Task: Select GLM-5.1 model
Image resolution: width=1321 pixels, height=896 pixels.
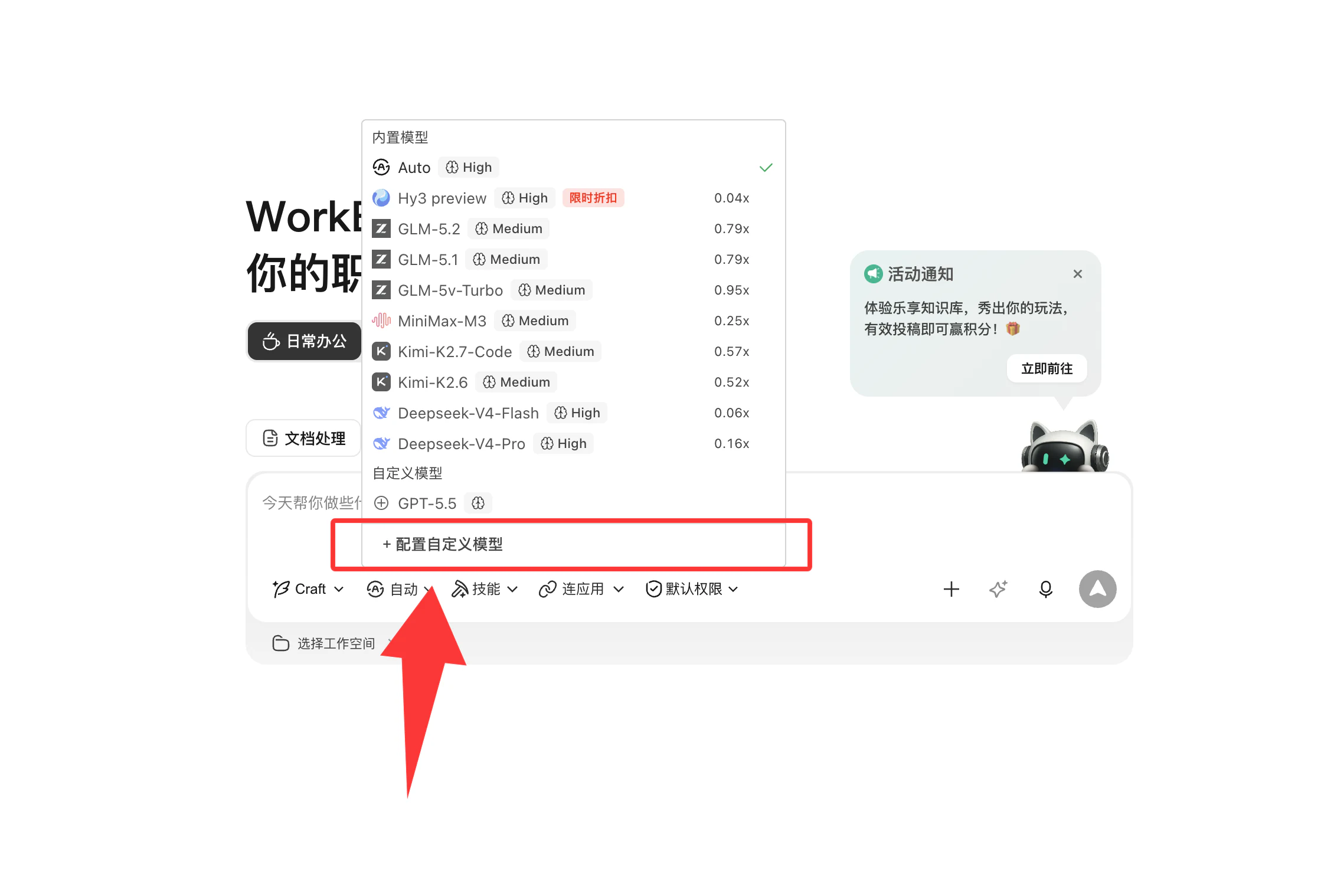Action: tap(573, 260)
